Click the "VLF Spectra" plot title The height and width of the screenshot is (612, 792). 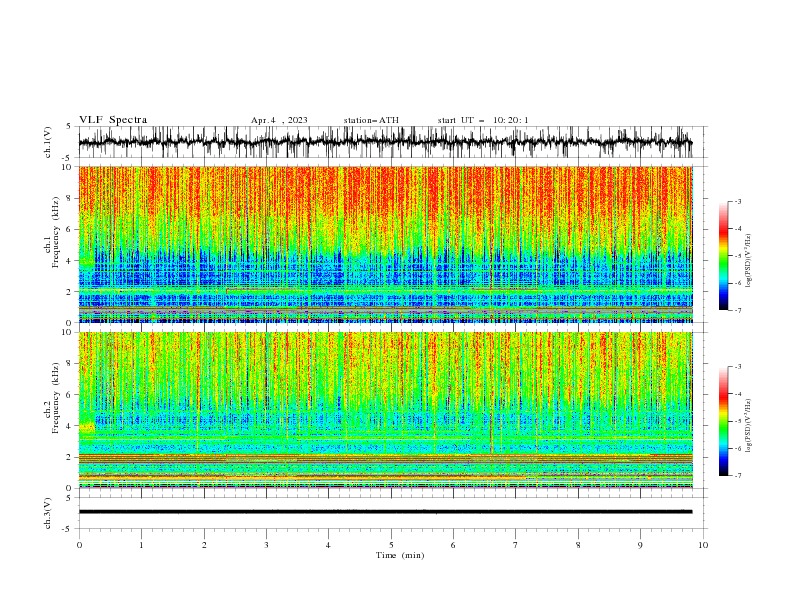[113, 120]
